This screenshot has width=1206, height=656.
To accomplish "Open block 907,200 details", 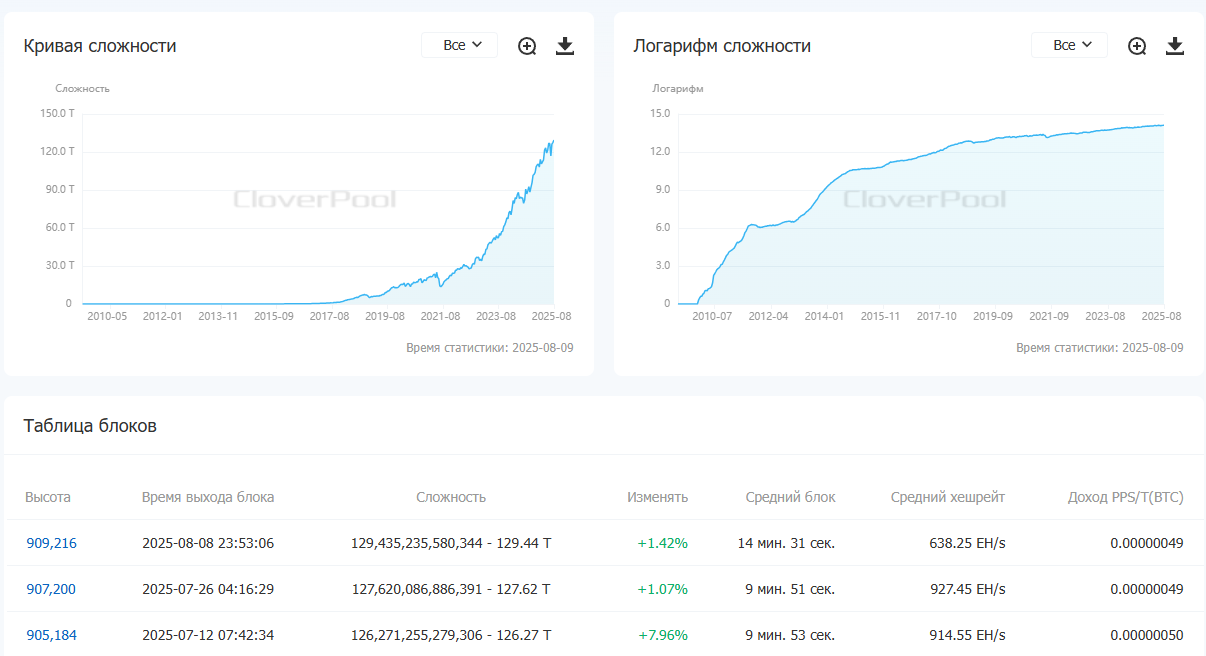I will [50, 589].
